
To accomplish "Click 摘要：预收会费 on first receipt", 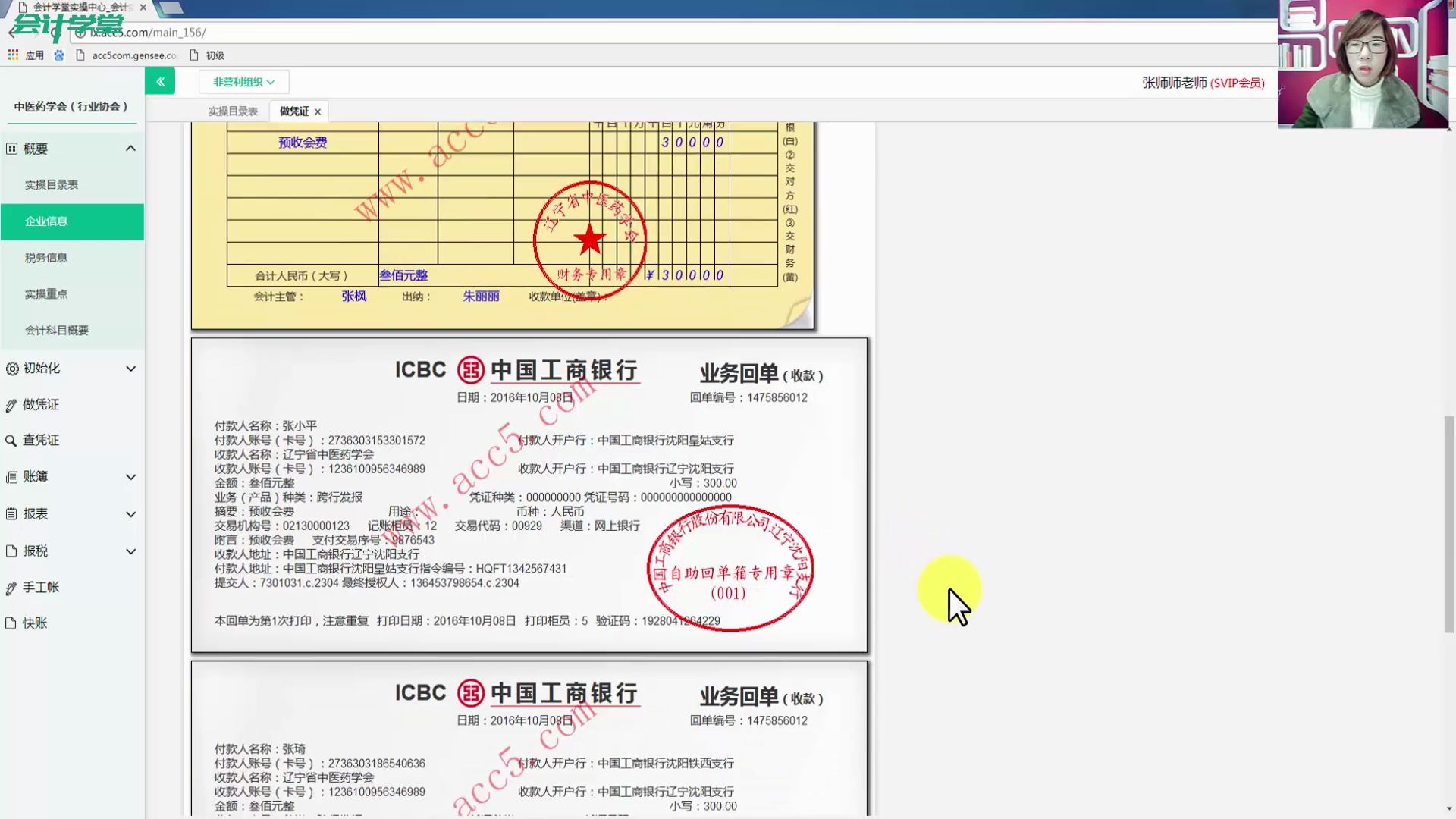I will point(254,512).
